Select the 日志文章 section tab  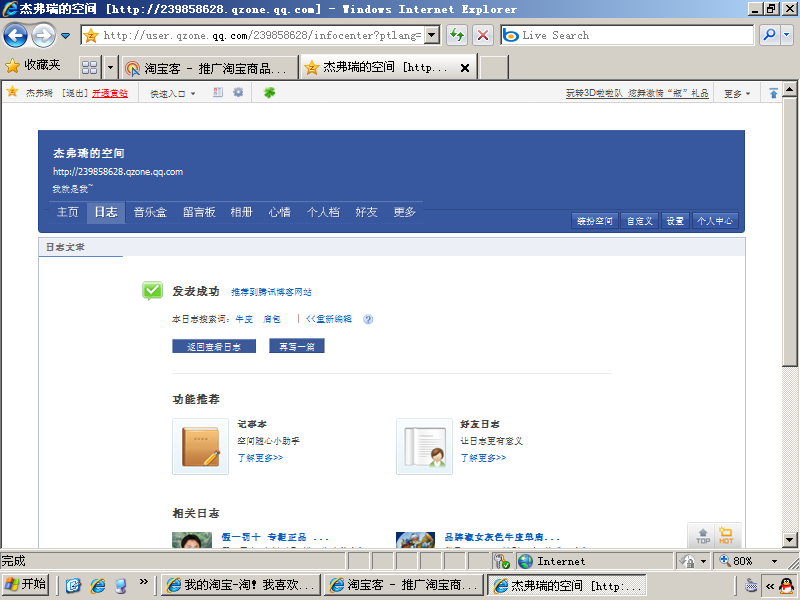click(65, 247)
